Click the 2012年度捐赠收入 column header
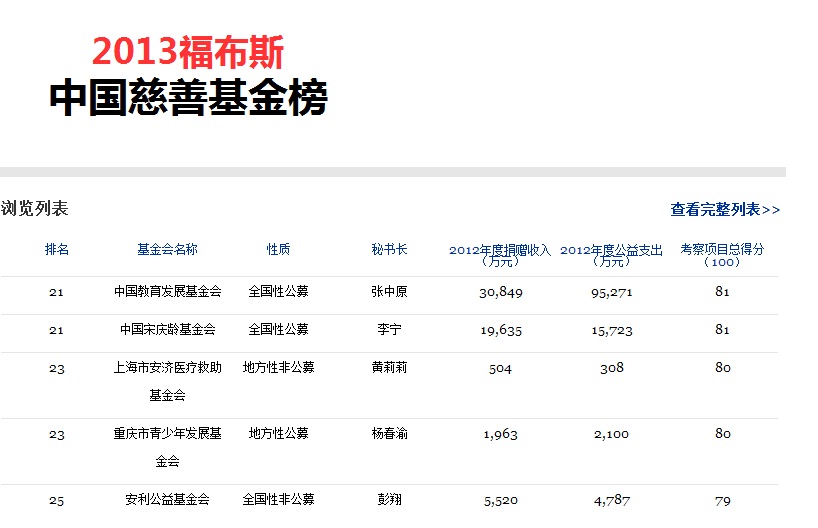 [x=500, y=255]
